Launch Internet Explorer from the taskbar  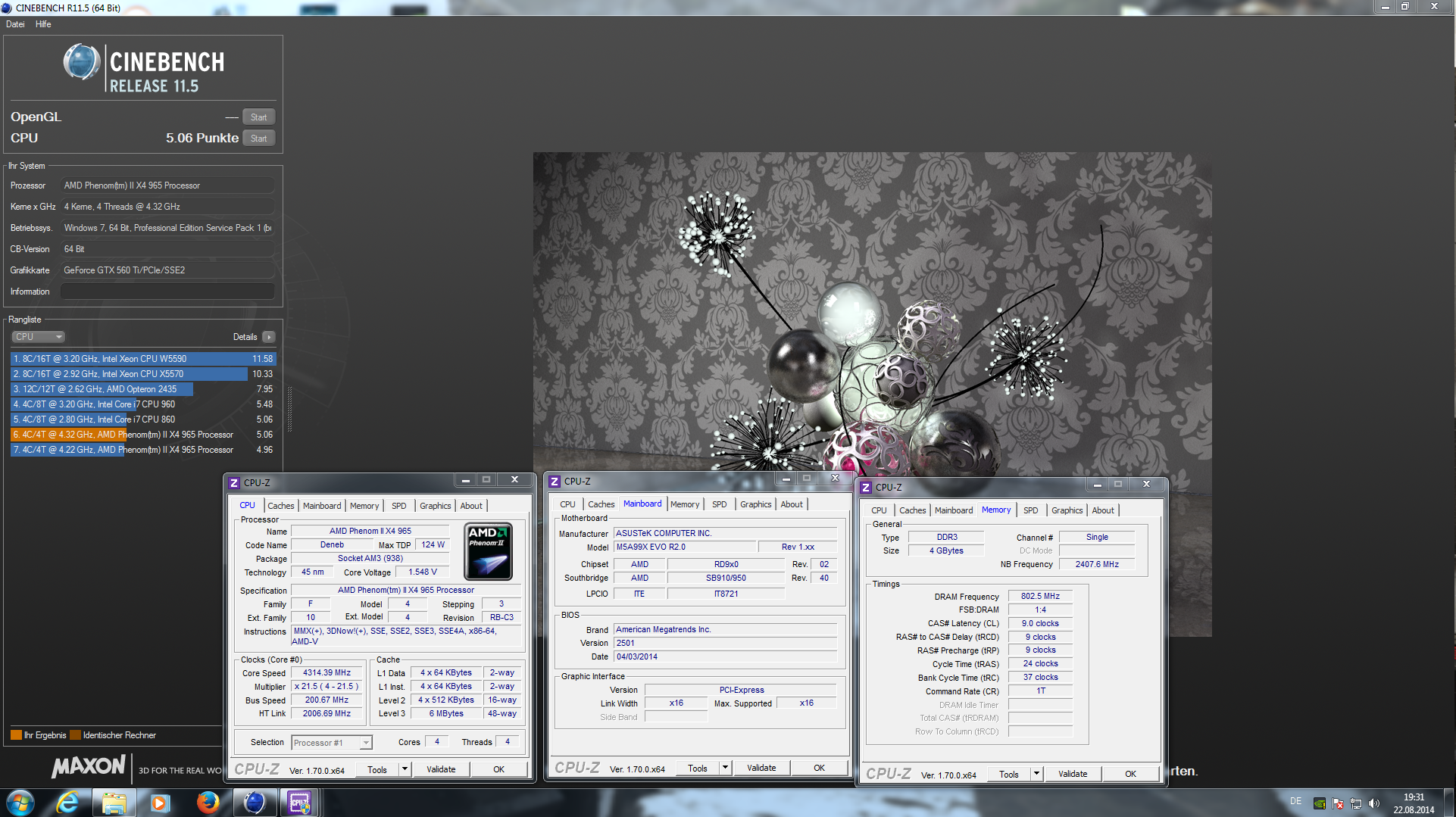(67, 803)
